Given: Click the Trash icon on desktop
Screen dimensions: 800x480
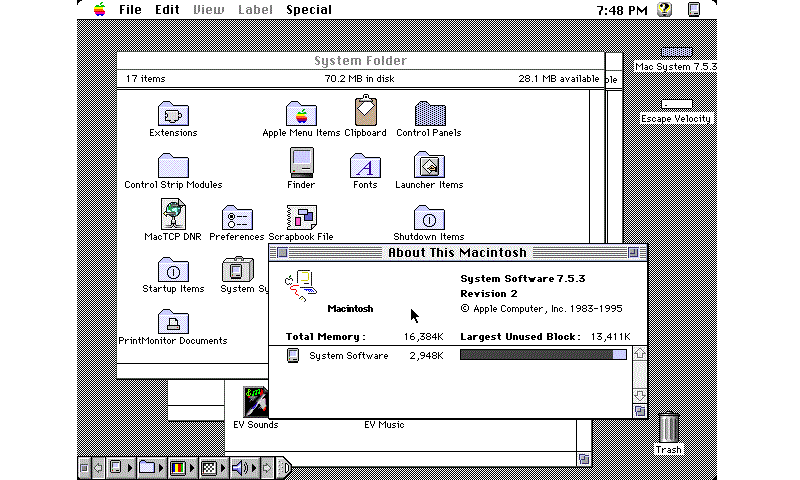Looking at the screenshot, I should 668,427.
